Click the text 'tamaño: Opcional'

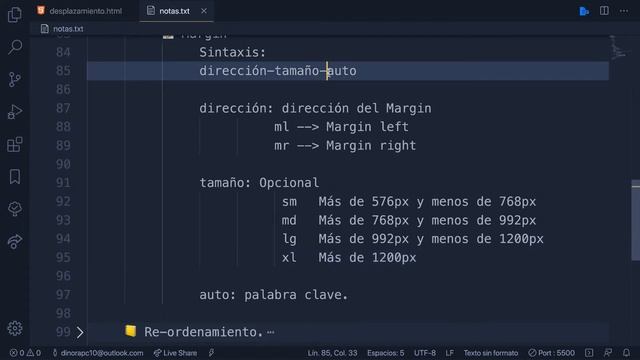click(x=259, y=183)
